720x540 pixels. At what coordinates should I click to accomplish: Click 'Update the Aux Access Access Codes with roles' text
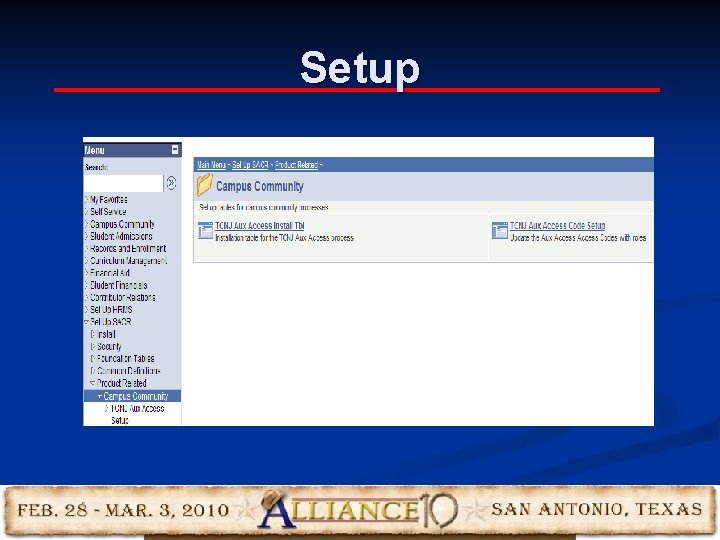click(578, 238)
